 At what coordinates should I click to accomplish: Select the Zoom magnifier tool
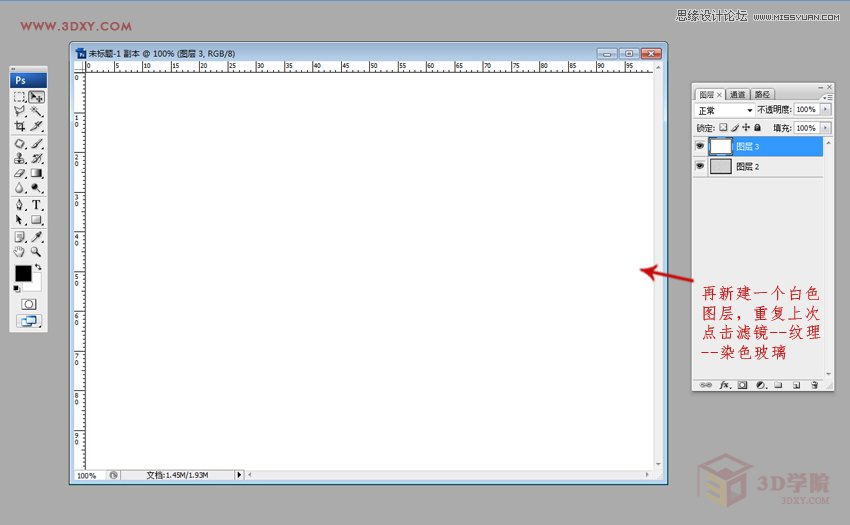36,252
